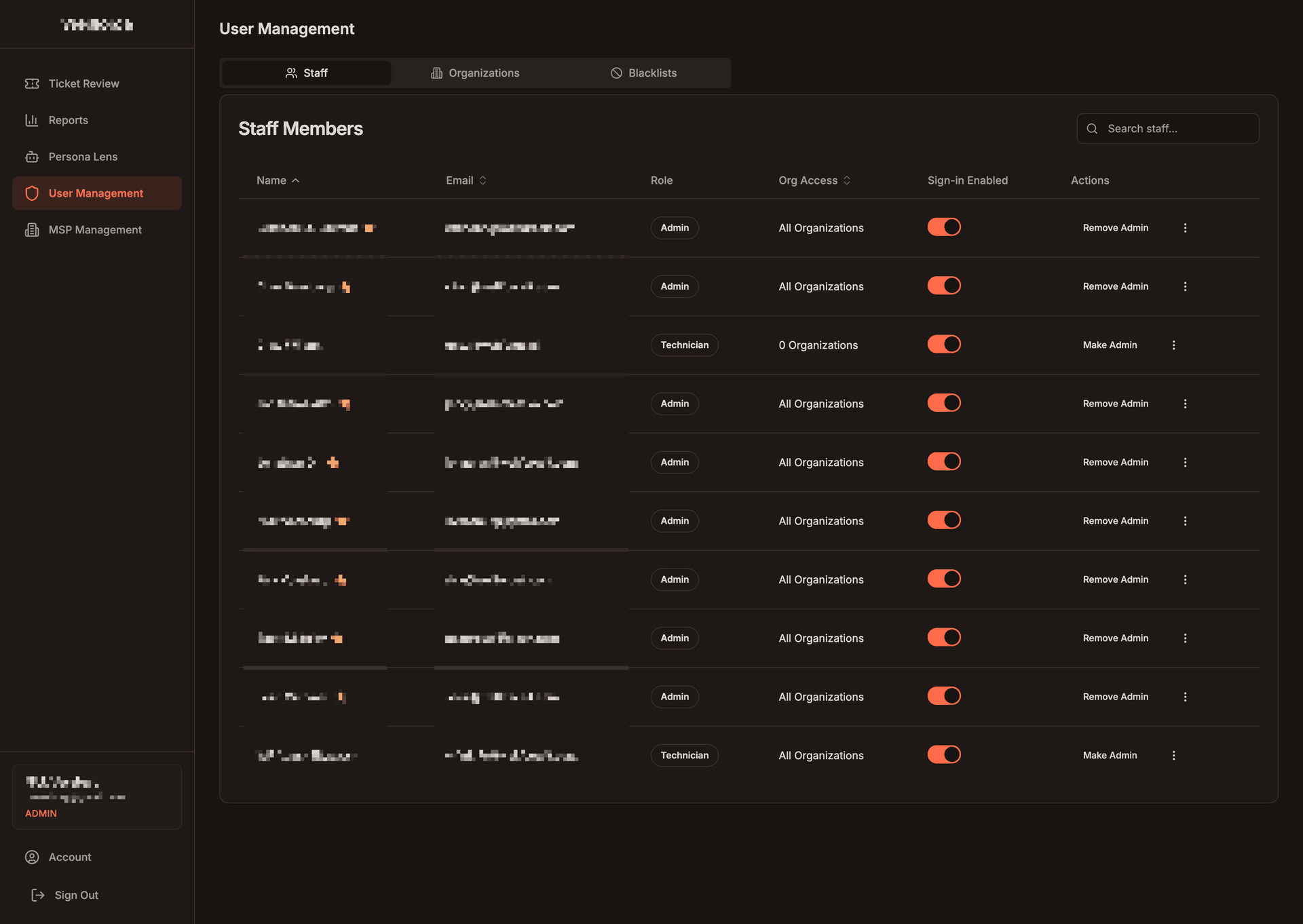
Task: Disable Sign-in for the first staff member
Action: tap(944, 227)
